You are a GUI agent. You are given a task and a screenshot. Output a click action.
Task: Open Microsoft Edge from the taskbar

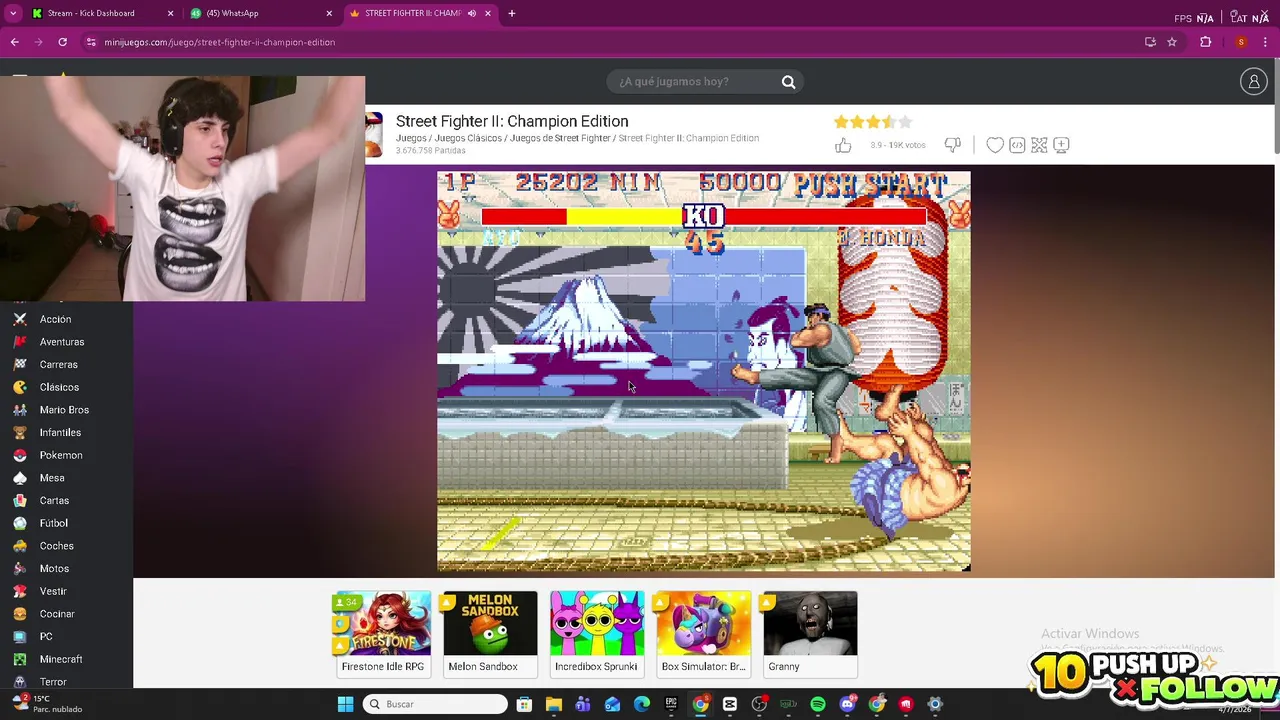[642, 704]
